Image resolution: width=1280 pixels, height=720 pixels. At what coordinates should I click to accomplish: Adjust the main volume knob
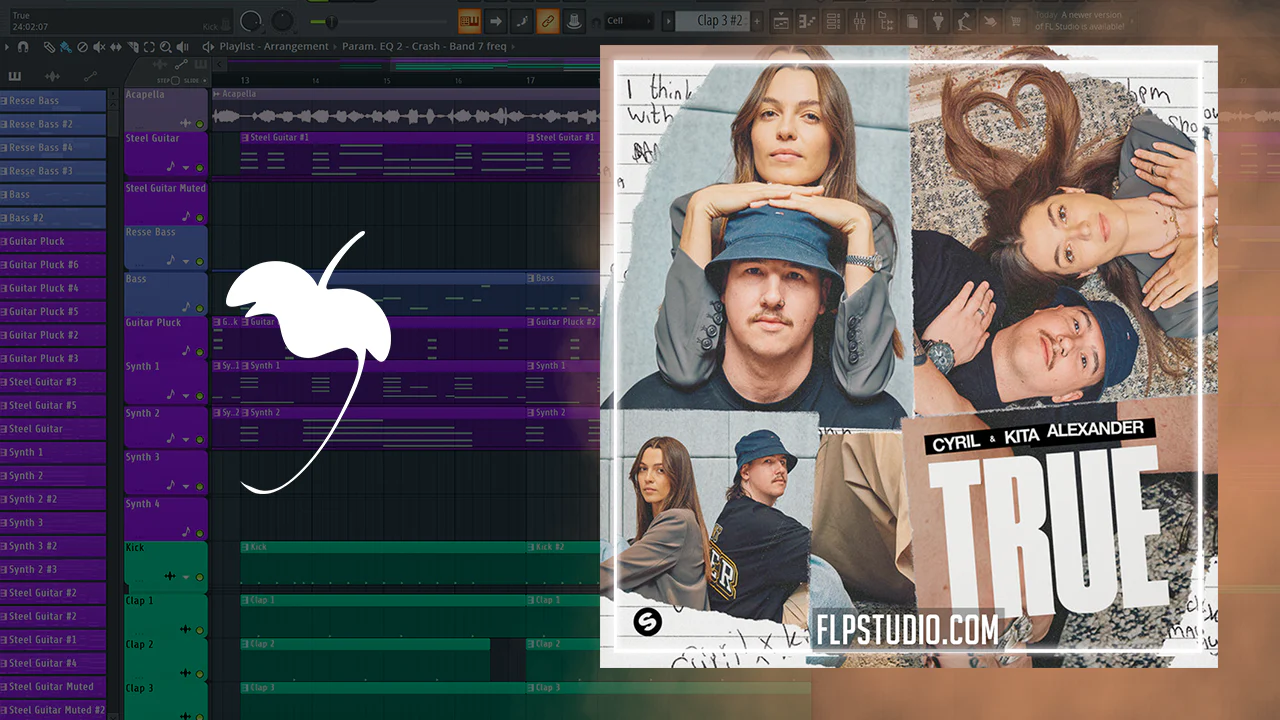[250, 20]
